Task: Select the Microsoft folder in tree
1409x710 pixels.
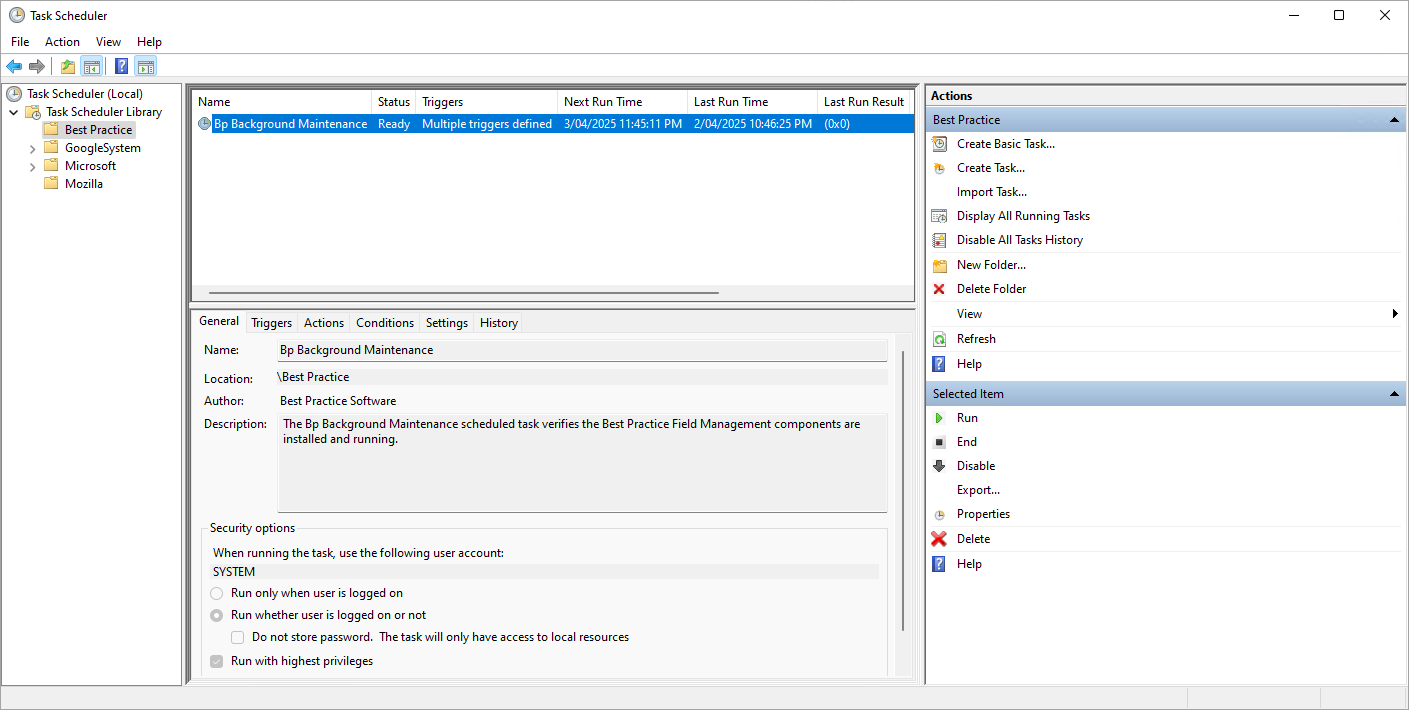Action: click(x=90, y=166)
